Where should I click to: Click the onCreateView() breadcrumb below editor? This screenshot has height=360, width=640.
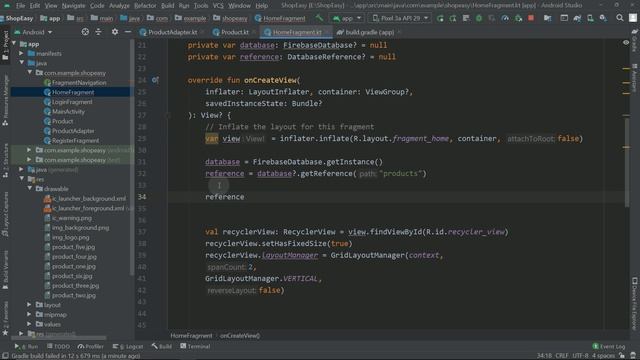tap(240, 336)
